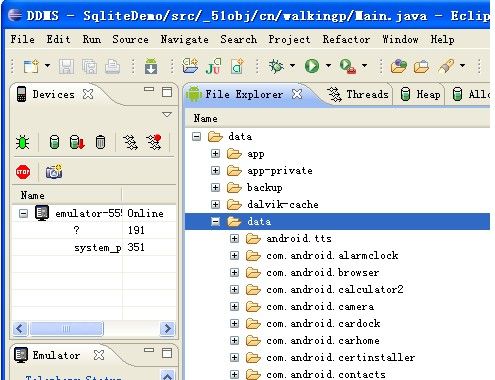Open the New wizard dropdown arrow
The width and height of the screenshot is (495, 380).
pyautogui.click(x=47, y=66)
